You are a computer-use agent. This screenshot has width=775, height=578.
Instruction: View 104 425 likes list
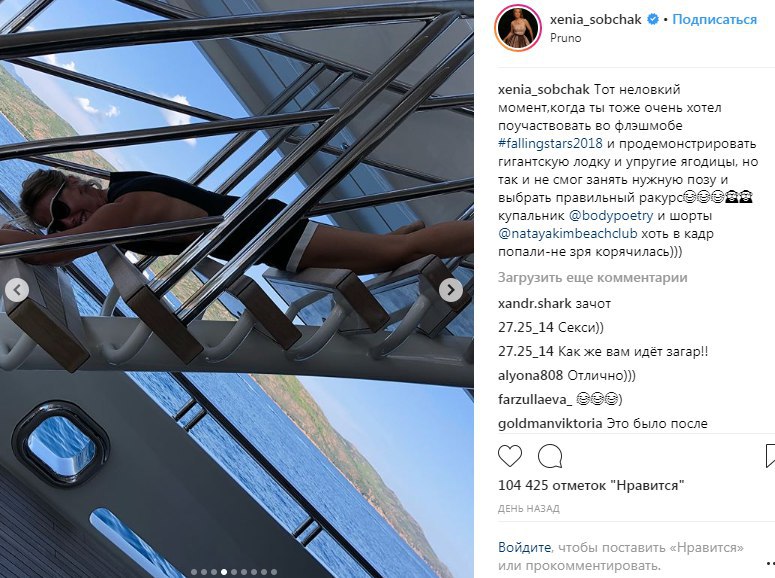point(591,485)
